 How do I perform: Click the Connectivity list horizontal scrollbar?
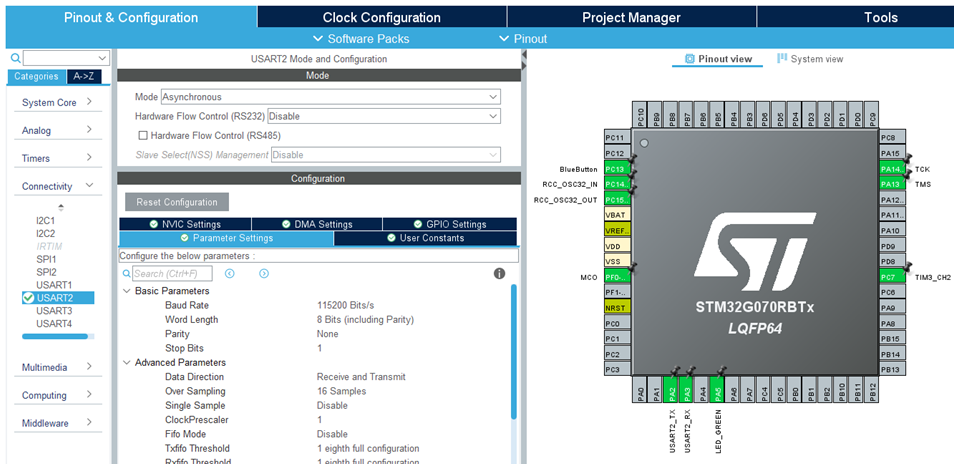pos(55,336)
